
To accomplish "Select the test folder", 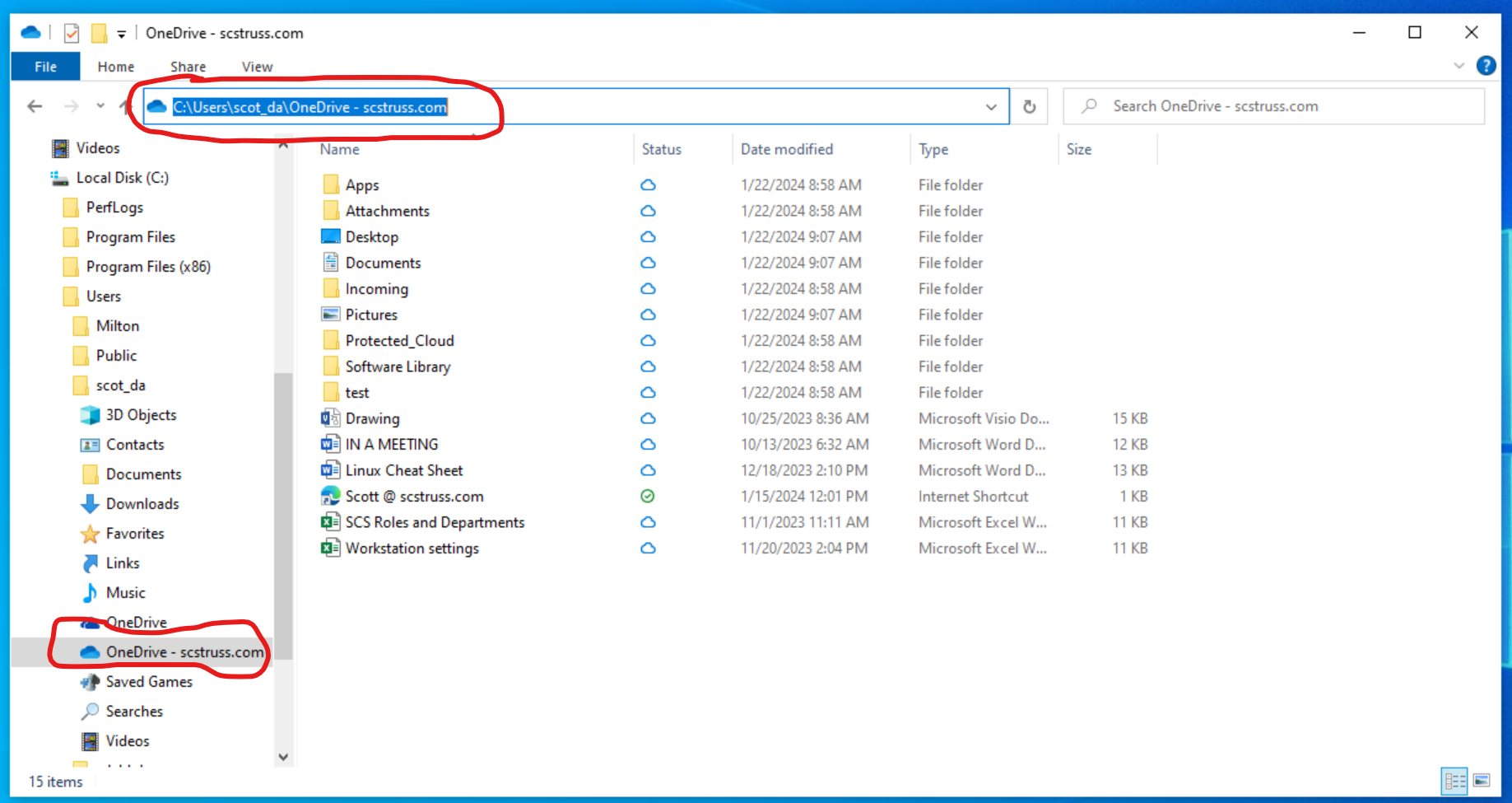I will click(356, 393).
